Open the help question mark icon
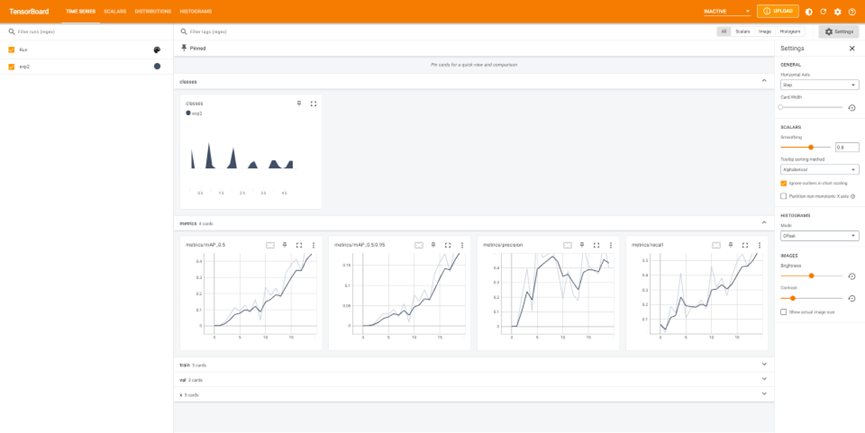Image resolution: width=865 pixels, height=433 pixels. coord(852,12)
